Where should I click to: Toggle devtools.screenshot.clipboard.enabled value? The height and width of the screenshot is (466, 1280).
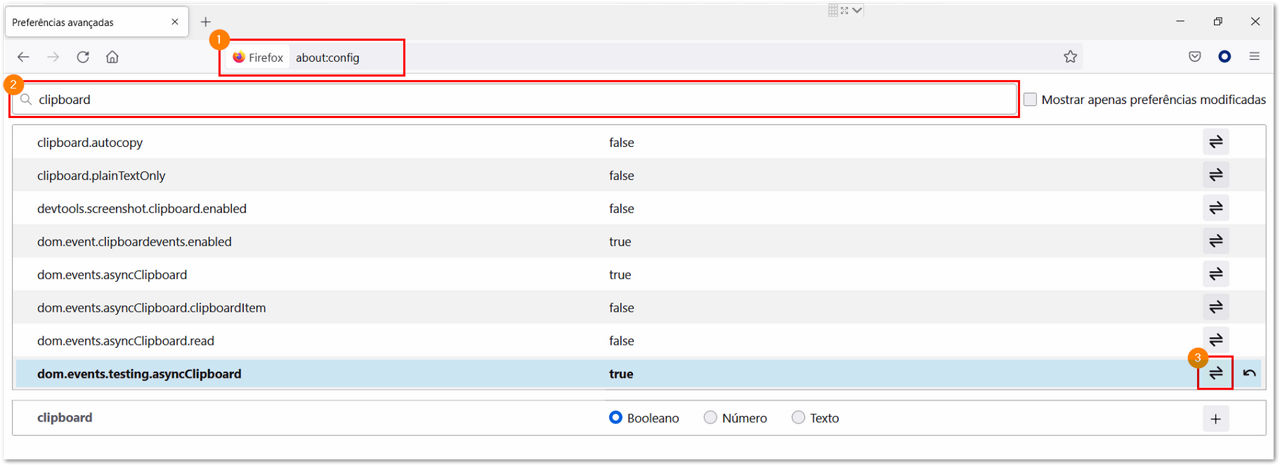(1216, 208)
